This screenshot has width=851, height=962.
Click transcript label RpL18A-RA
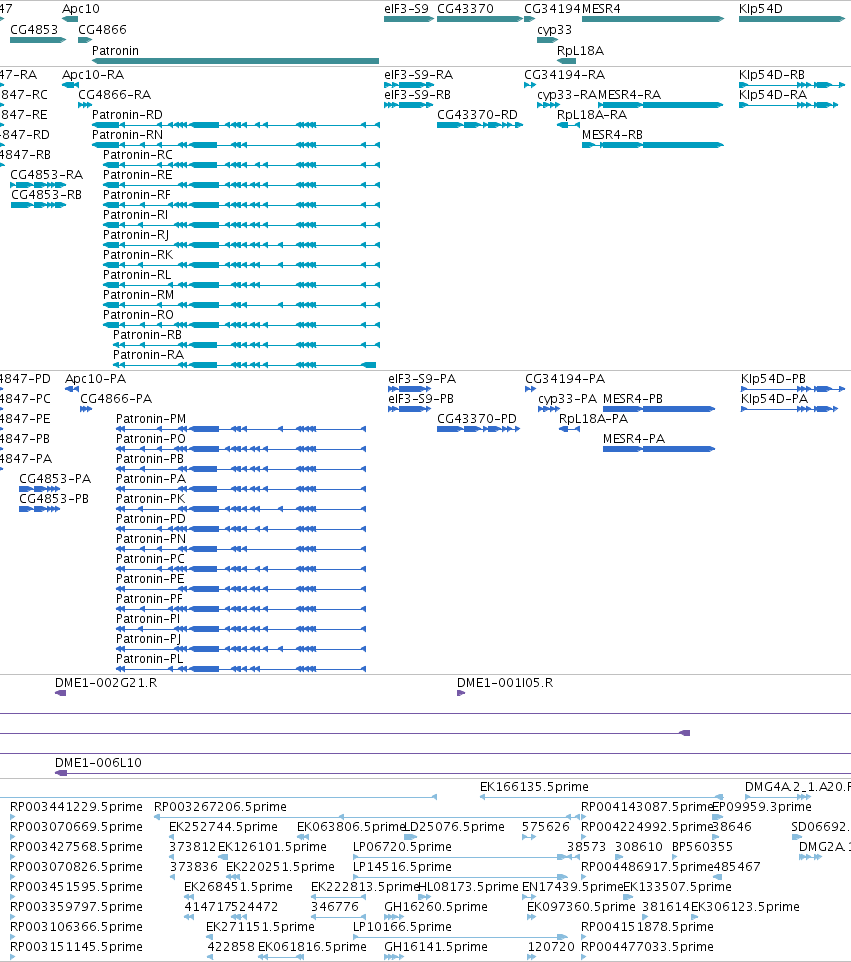pyautogui.click(x=591, y=115)
